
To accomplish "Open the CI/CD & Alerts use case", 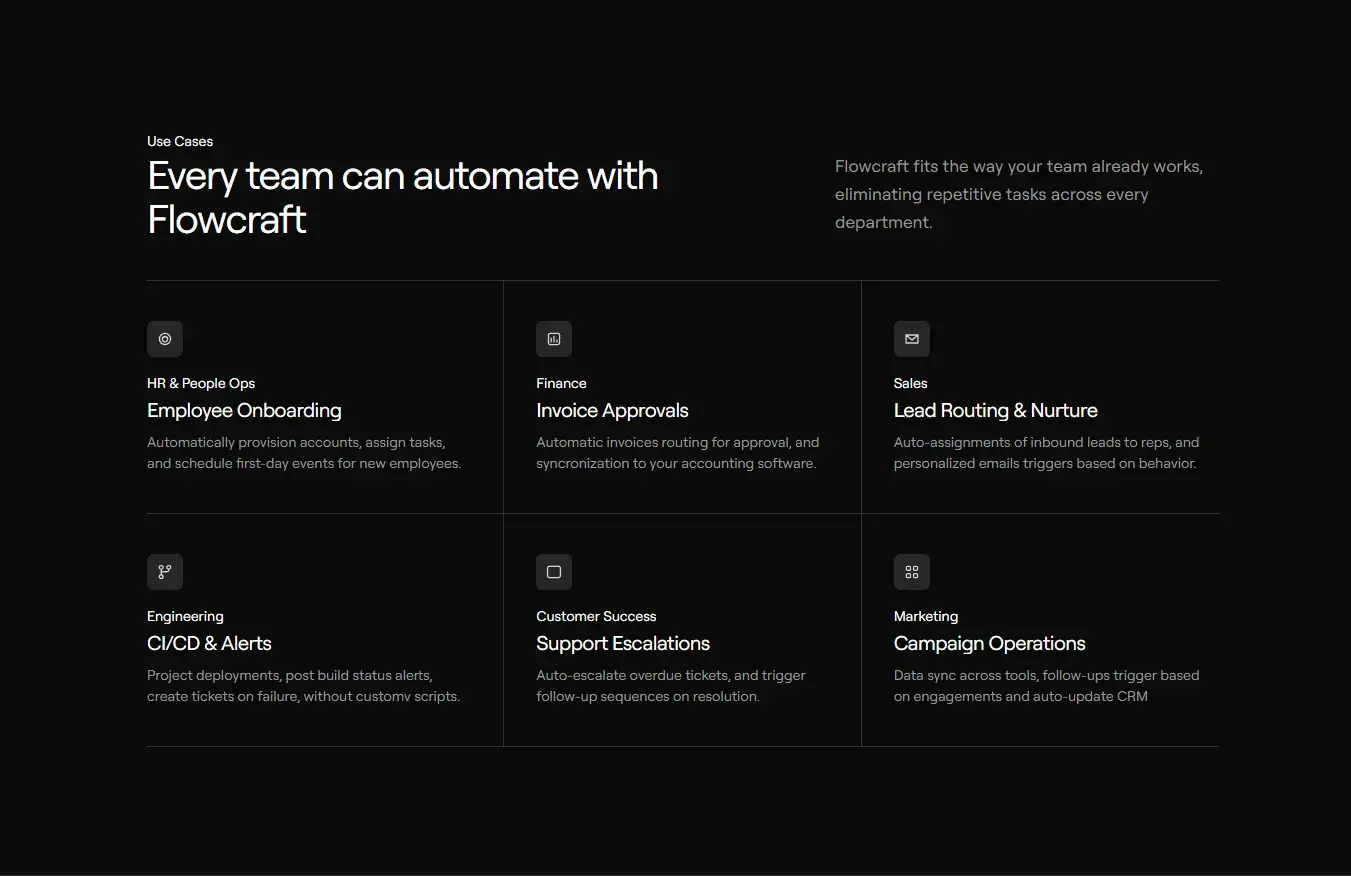I will coord(209,643).
